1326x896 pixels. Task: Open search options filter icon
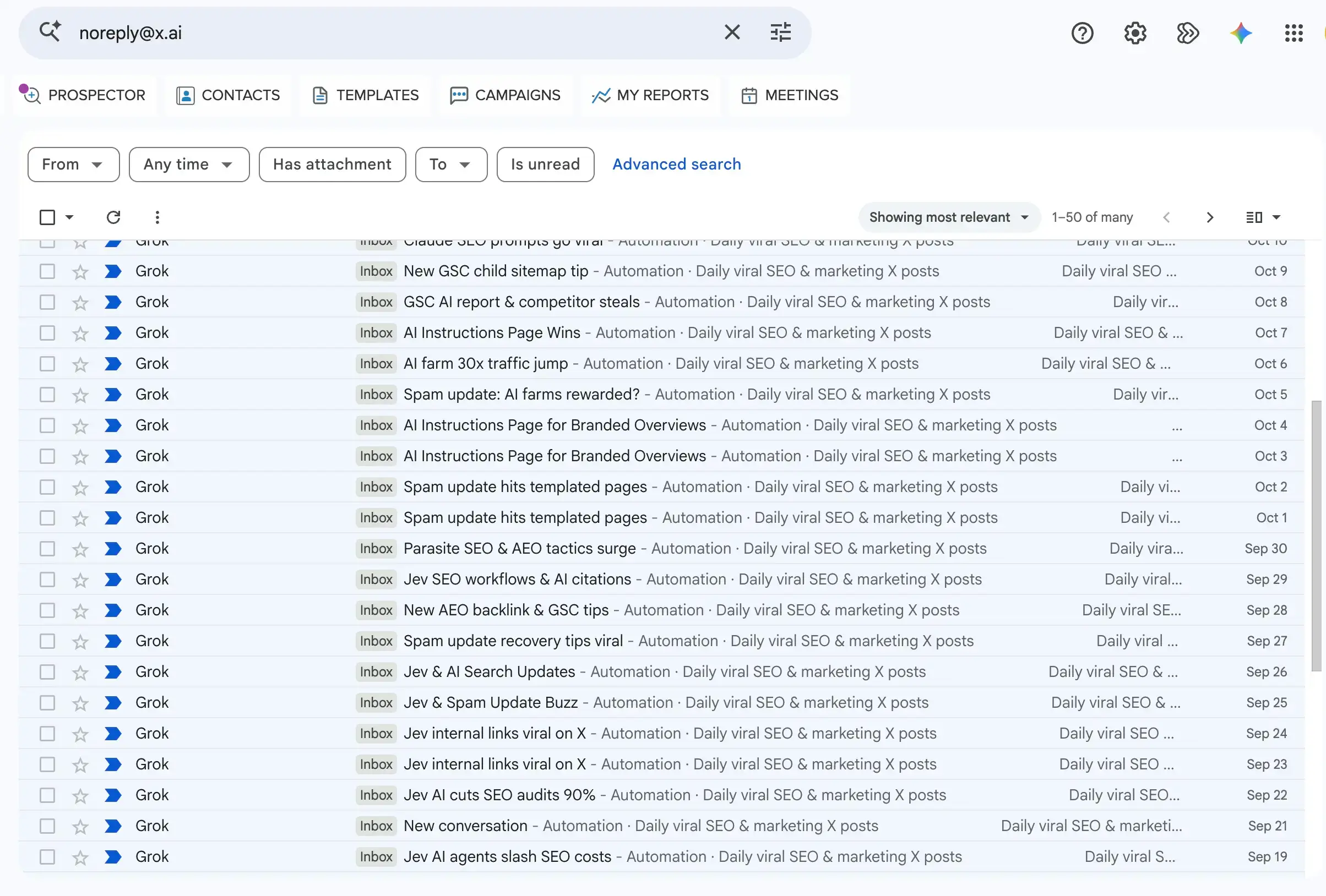pyautogui.click(x=780, y=32)
